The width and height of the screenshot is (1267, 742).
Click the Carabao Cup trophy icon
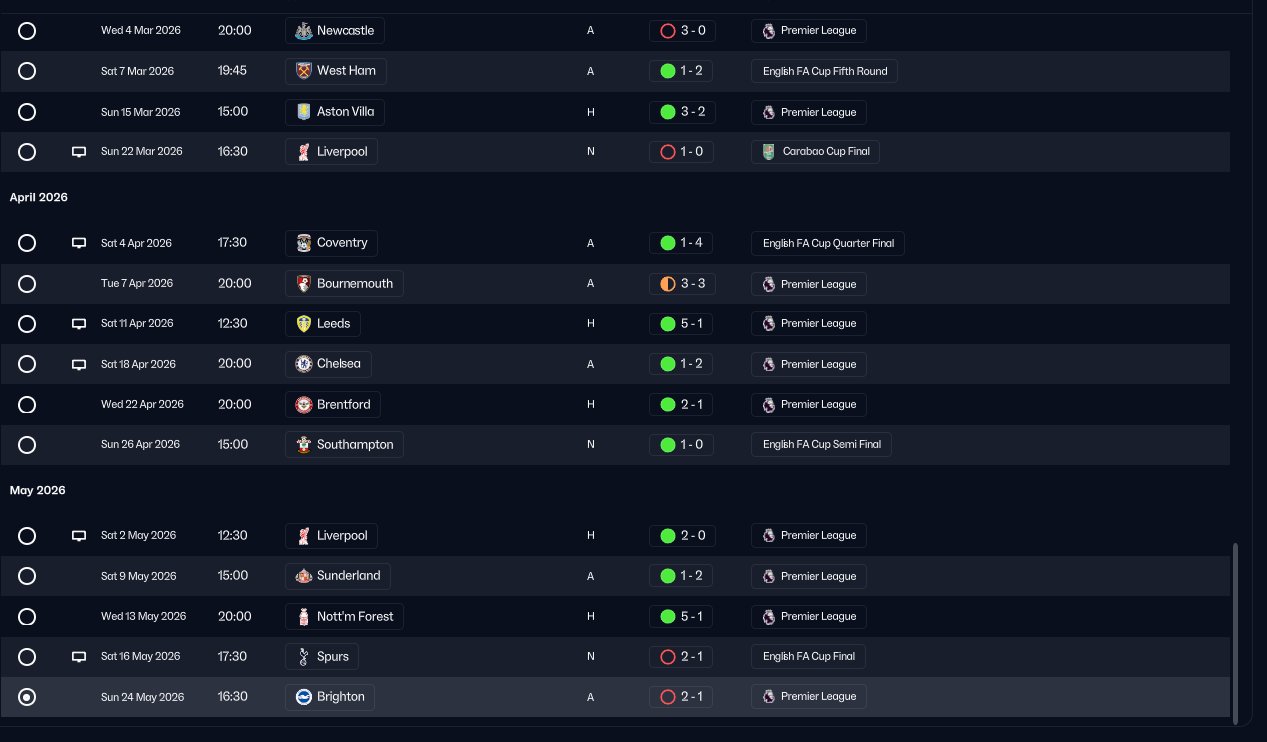[768, 152]
